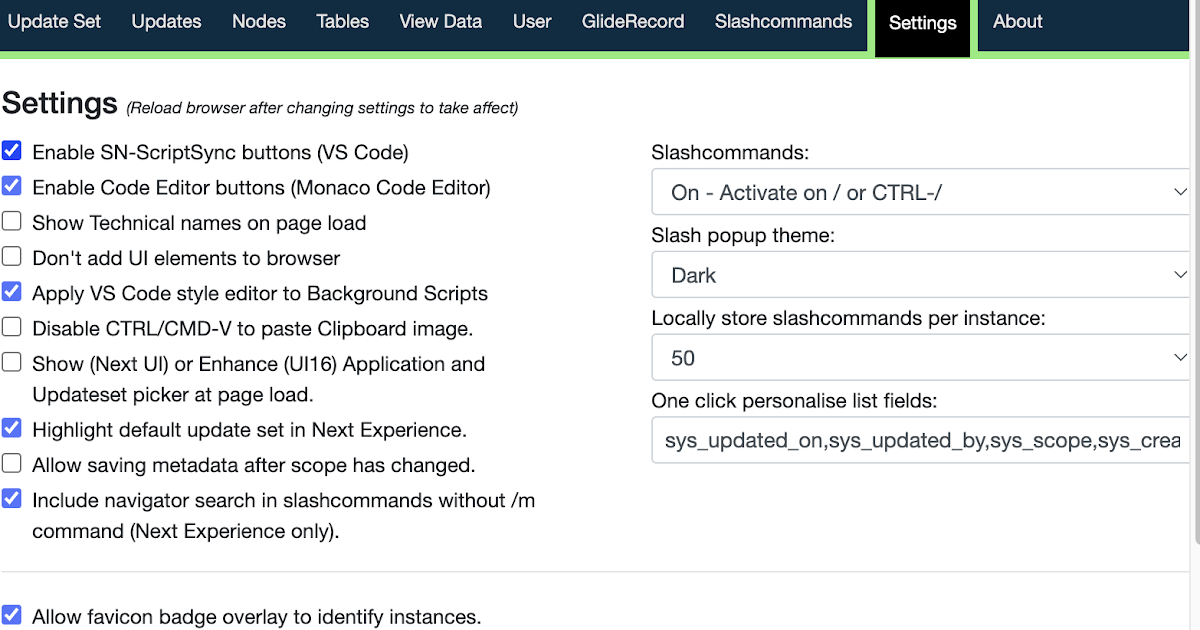Image resolution: width=1200 pixels, height=630 pixels.
Task: Go to the Nodes tab
Action: [x=259, y=21]
